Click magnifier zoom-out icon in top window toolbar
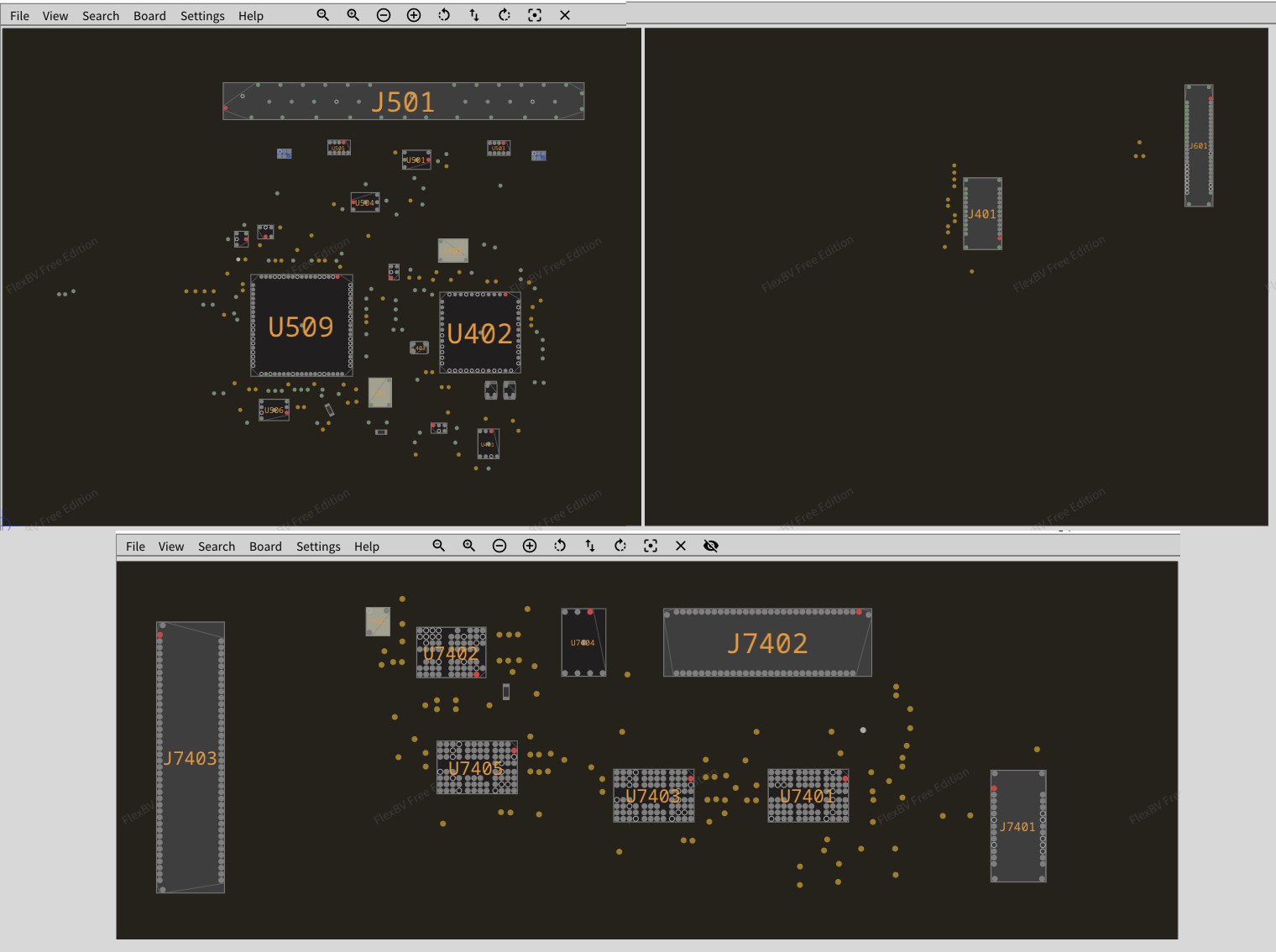 [322, 15]
